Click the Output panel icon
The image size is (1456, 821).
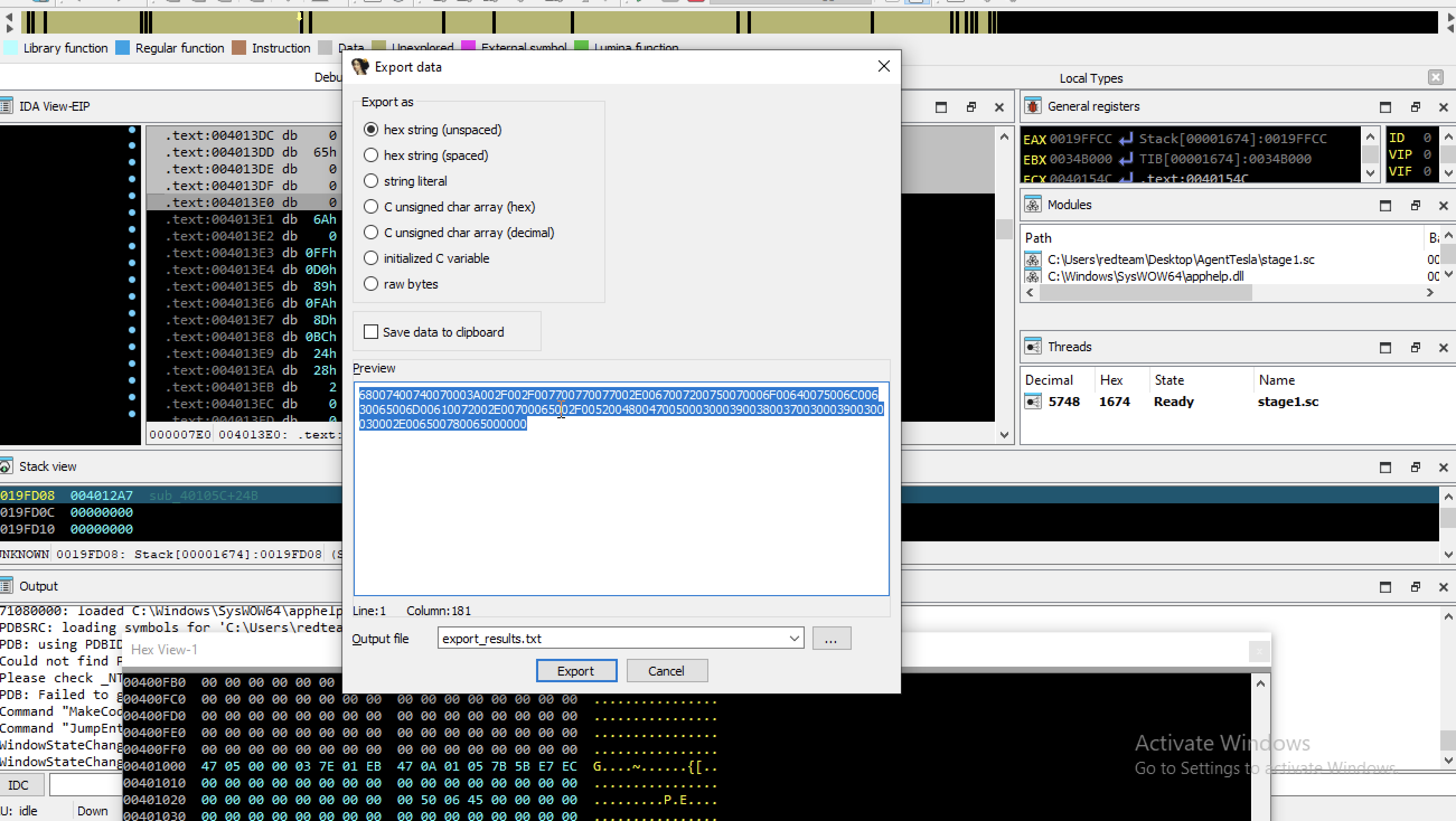tap(6, 586)
